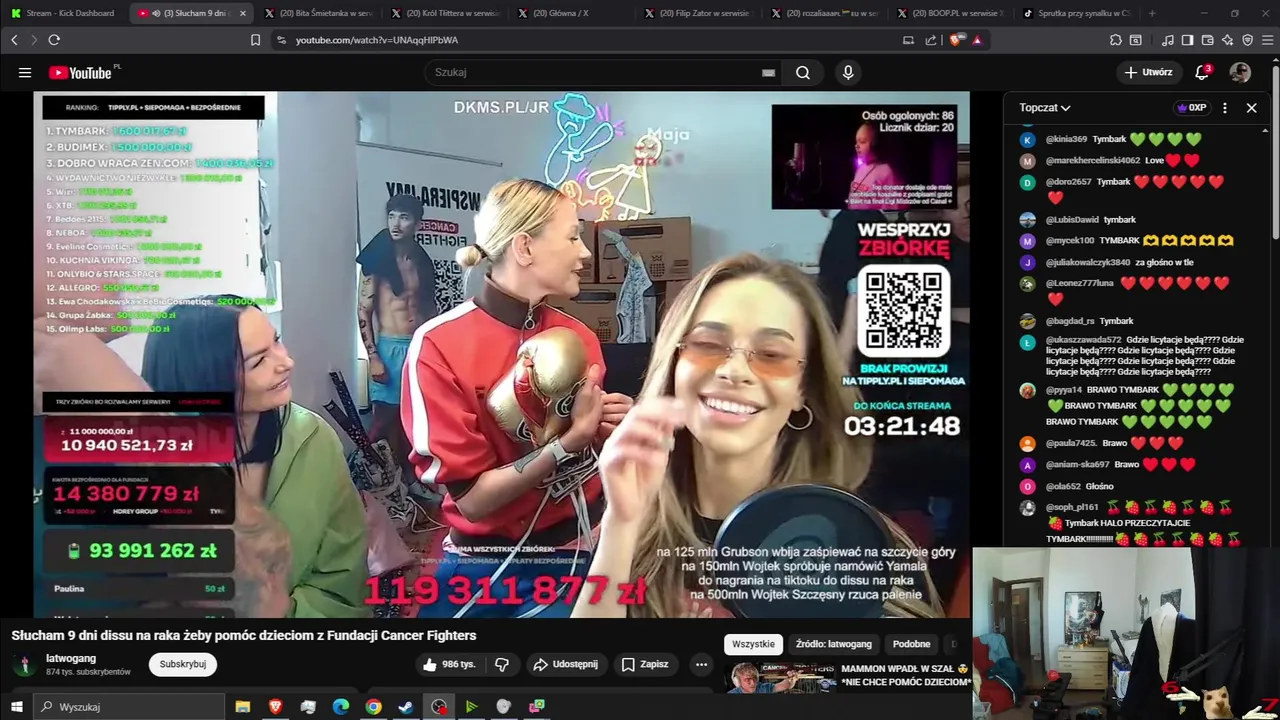The width and height of the screenshot is (1280, 720).
Task: Switch to the Król Tiittera X tab
Action: (445, 13)
